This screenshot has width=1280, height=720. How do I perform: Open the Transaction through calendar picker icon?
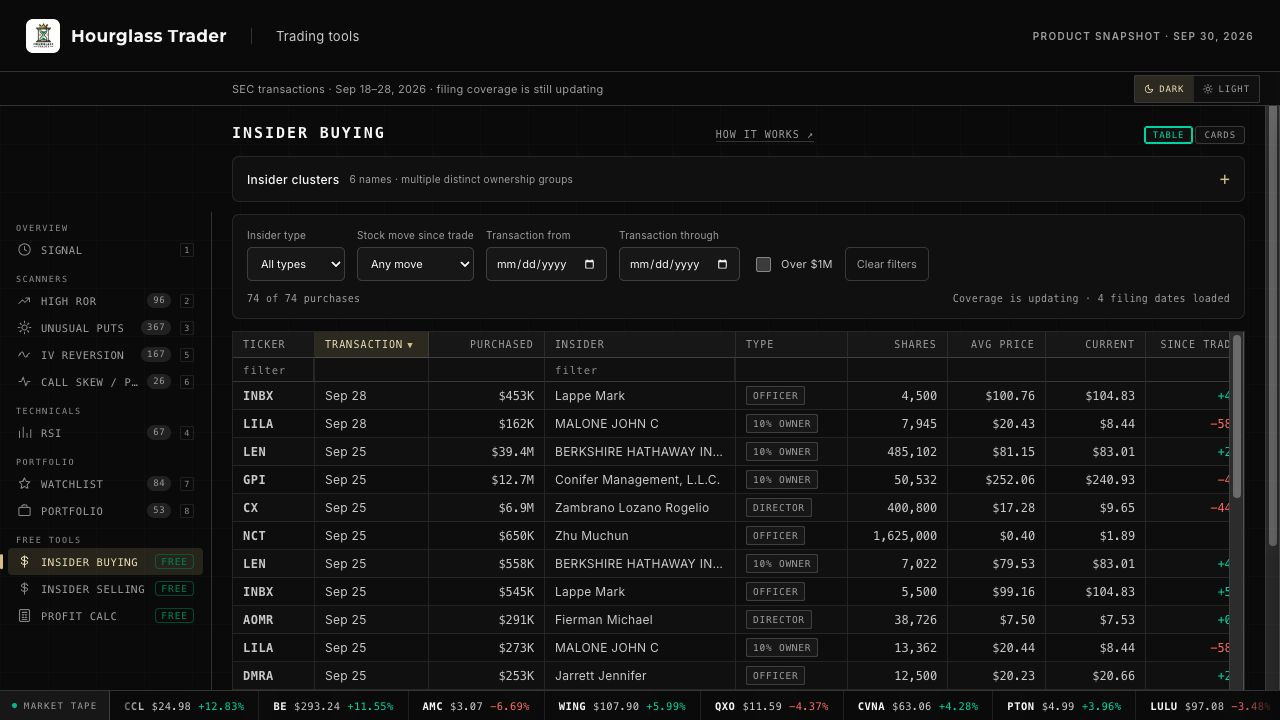click(x=722, y=264)
